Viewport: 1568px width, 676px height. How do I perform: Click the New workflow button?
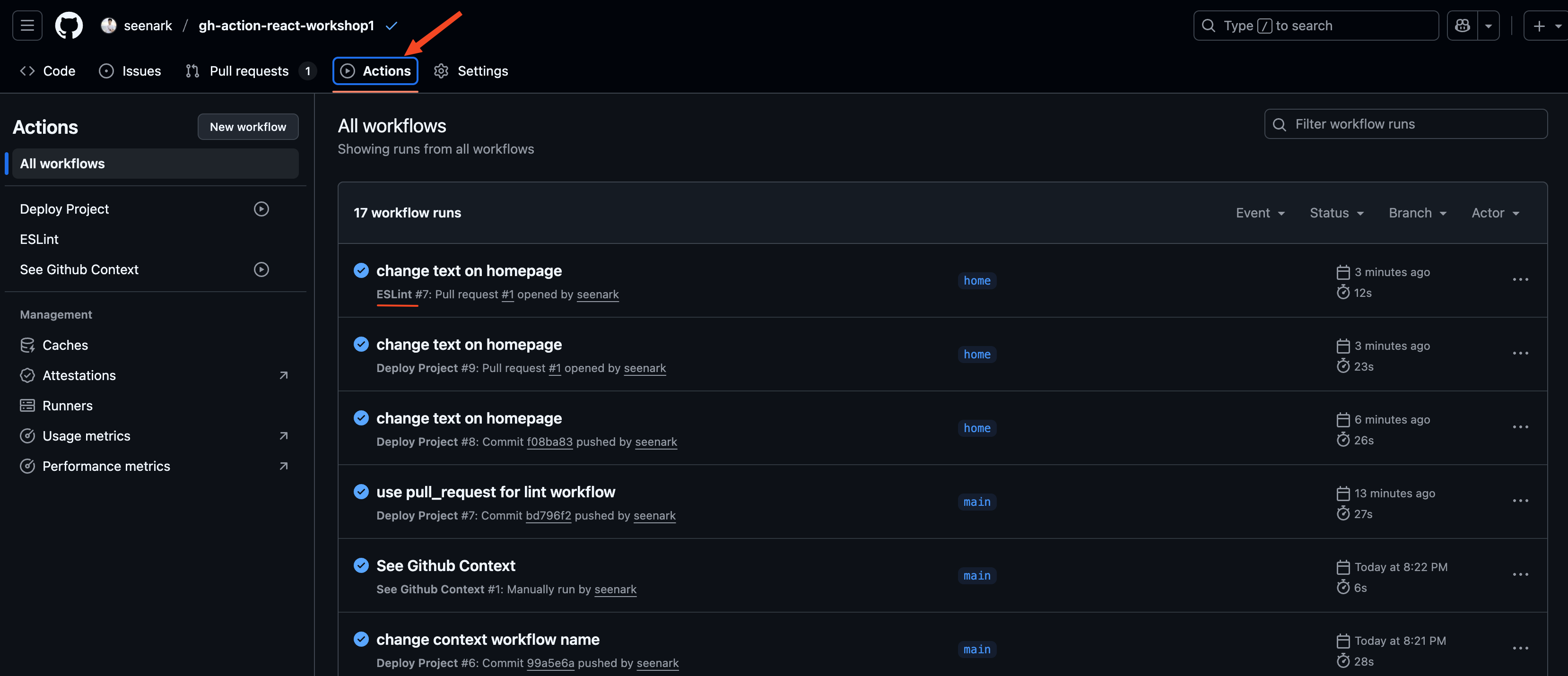[x=248, y=127]
